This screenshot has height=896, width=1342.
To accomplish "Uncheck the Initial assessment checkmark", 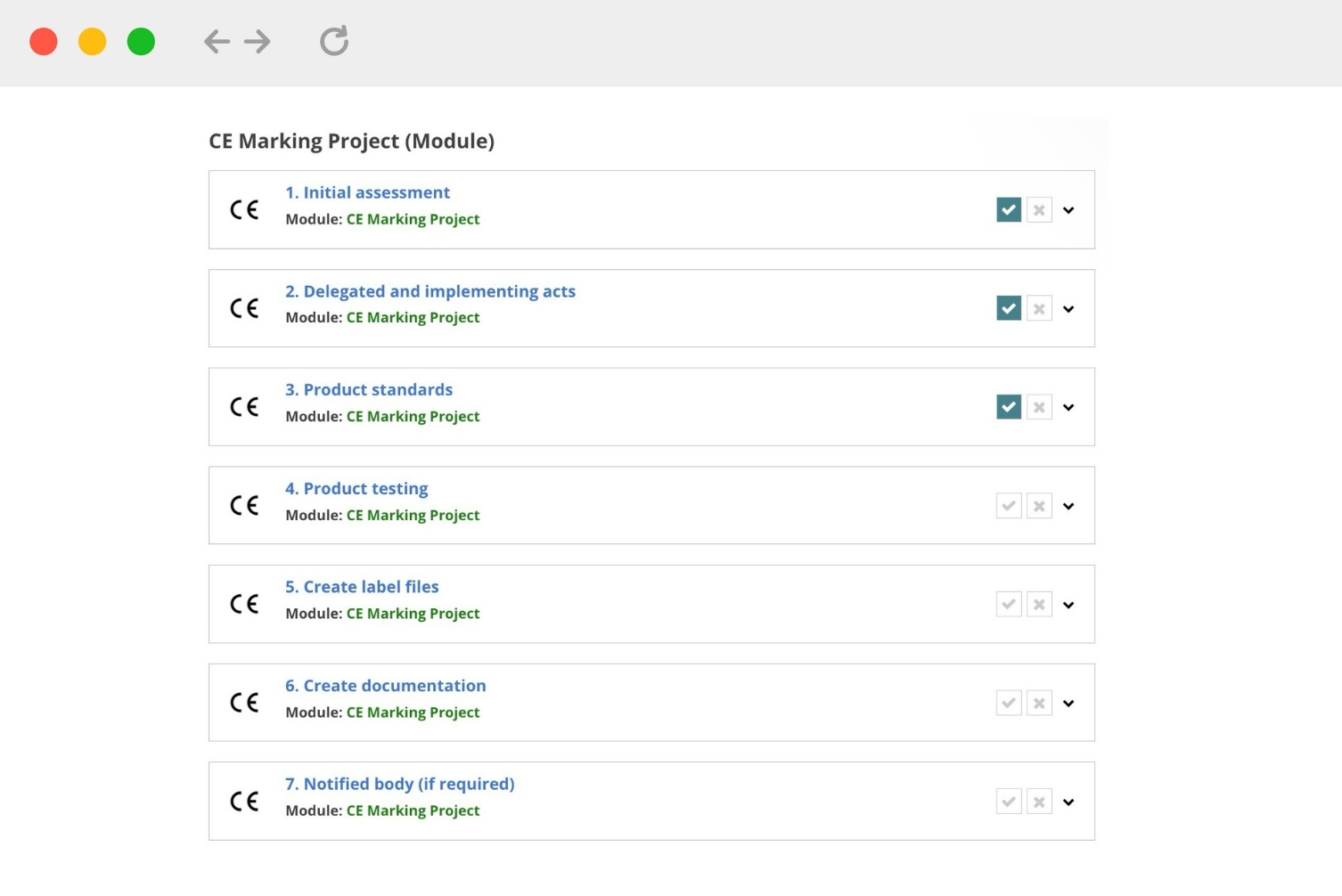I will pos(1009,210).
